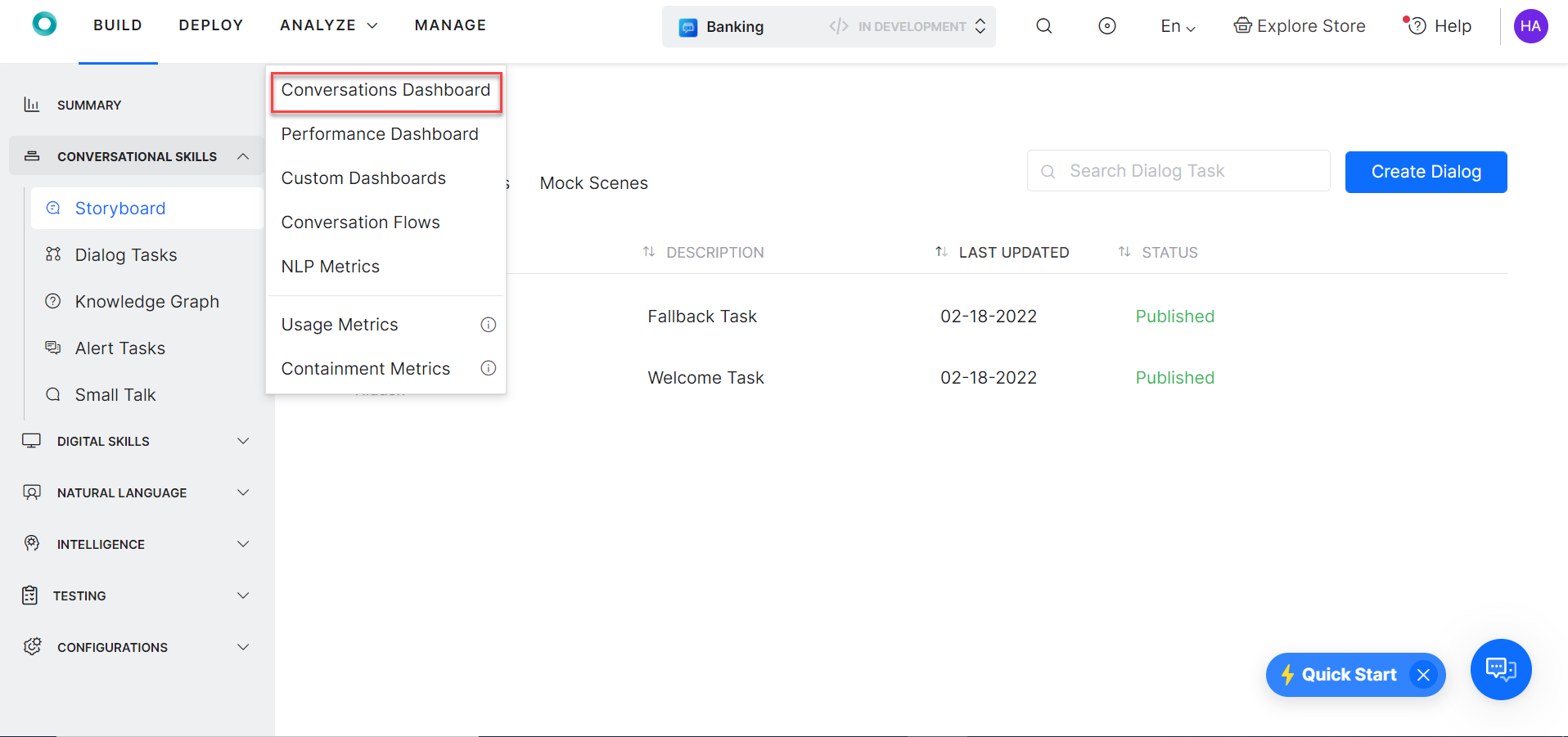The height and width of the screenshot is (737, 1568).
Task: Select Conversations Dashboard from the menu
Action: 385,90
